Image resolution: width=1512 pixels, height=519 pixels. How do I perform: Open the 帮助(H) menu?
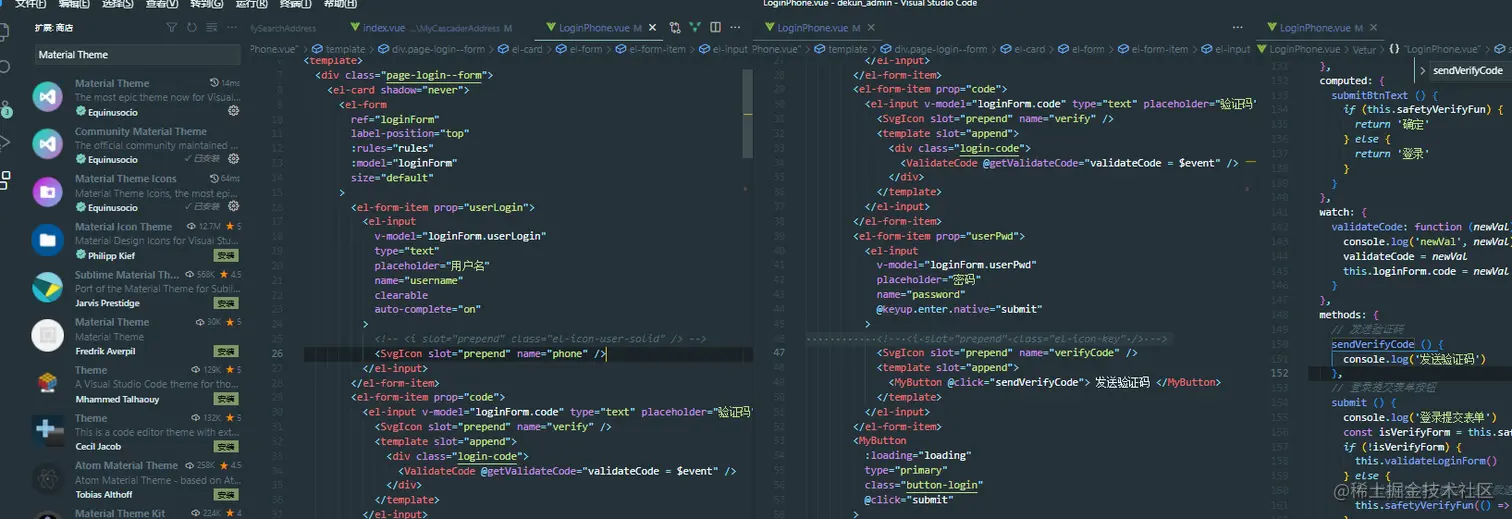pyautogui.click(x=339, y=4)
